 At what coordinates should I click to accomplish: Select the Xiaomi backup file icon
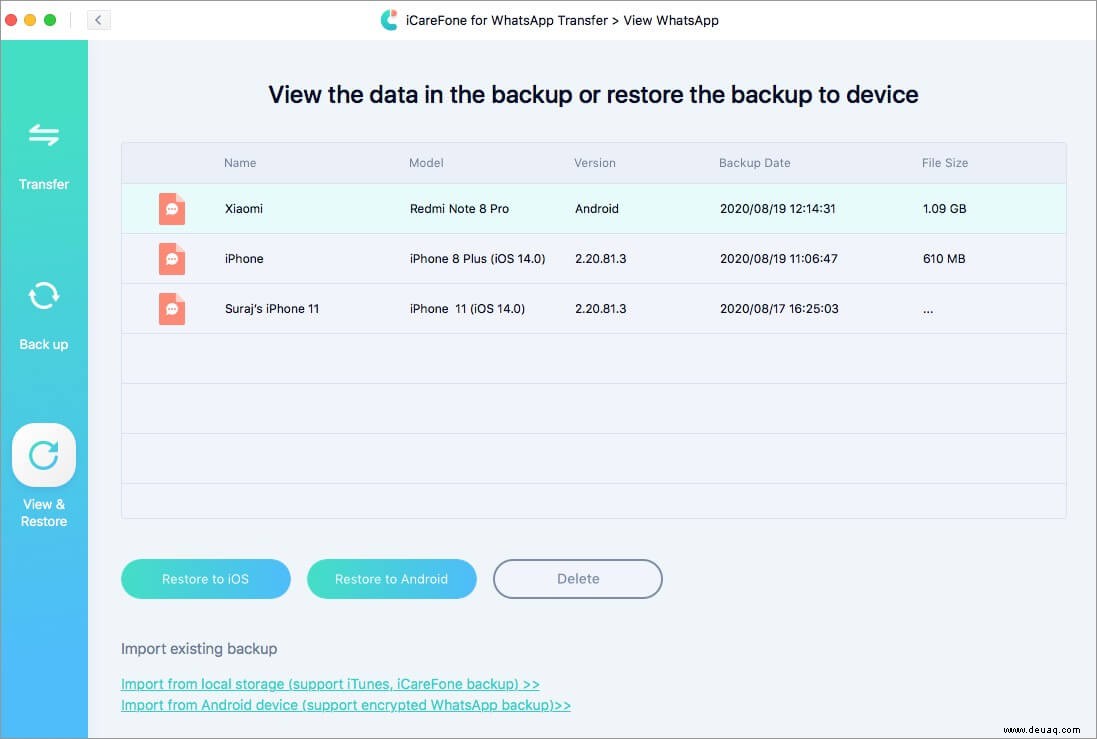coord(171,209)
